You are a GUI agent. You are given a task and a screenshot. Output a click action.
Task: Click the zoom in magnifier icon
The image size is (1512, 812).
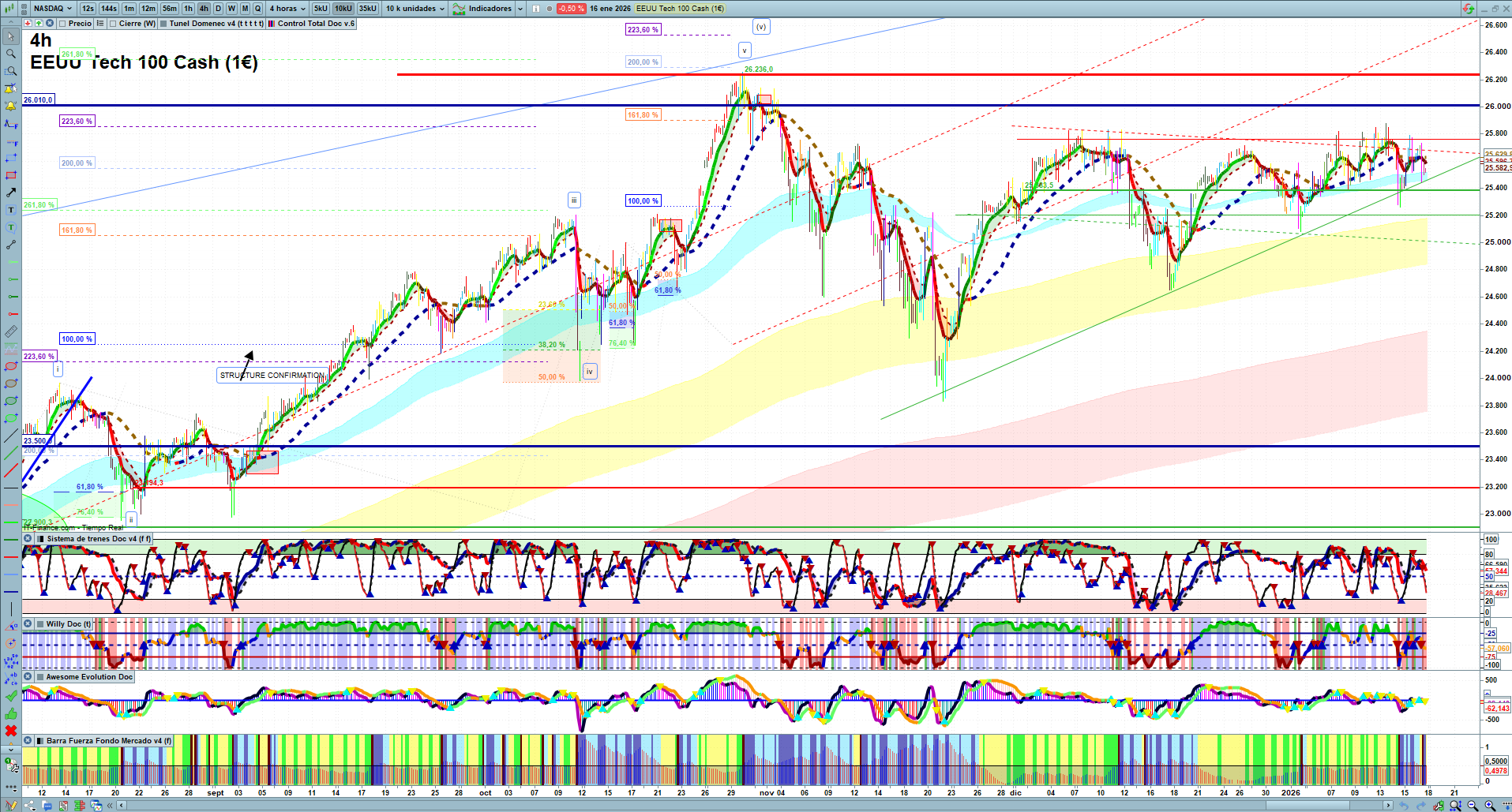(x=1490, y=806)
